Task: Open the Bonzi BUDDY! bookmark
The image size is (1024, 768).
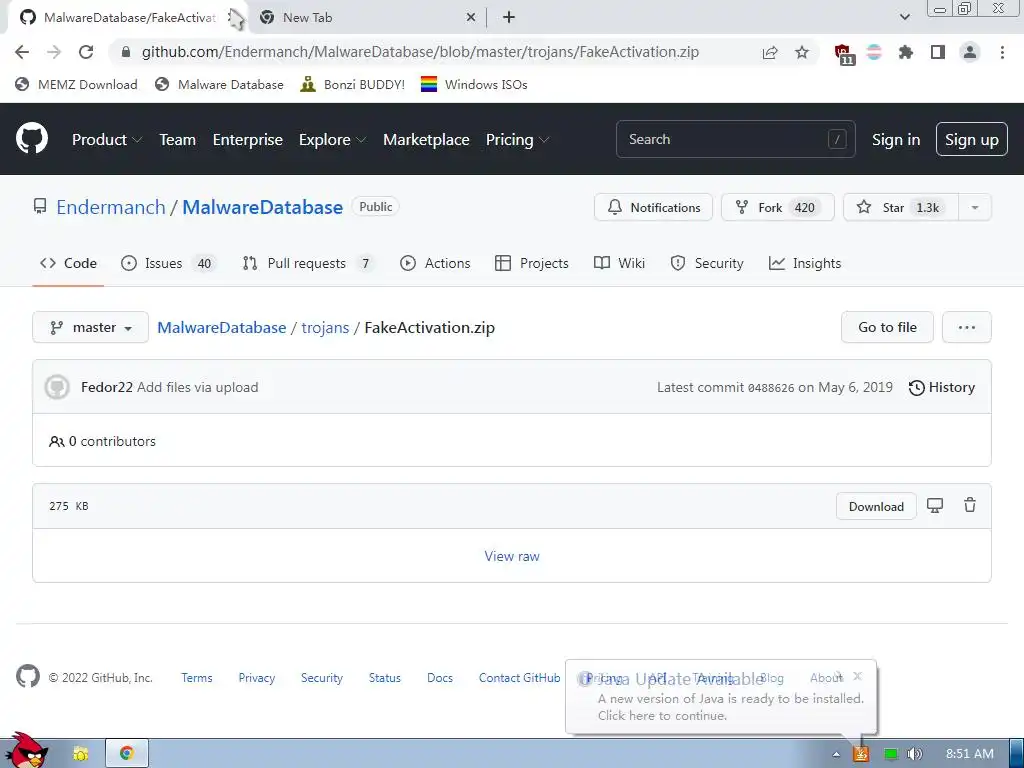Action: pos(353,84)
